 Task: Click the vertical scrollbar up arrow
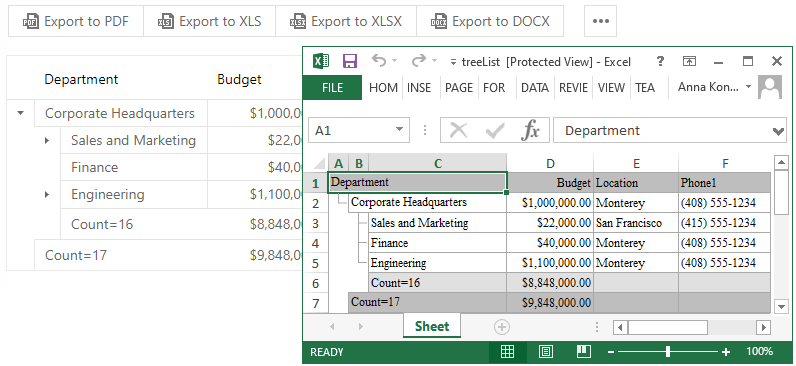pos(781,162)
